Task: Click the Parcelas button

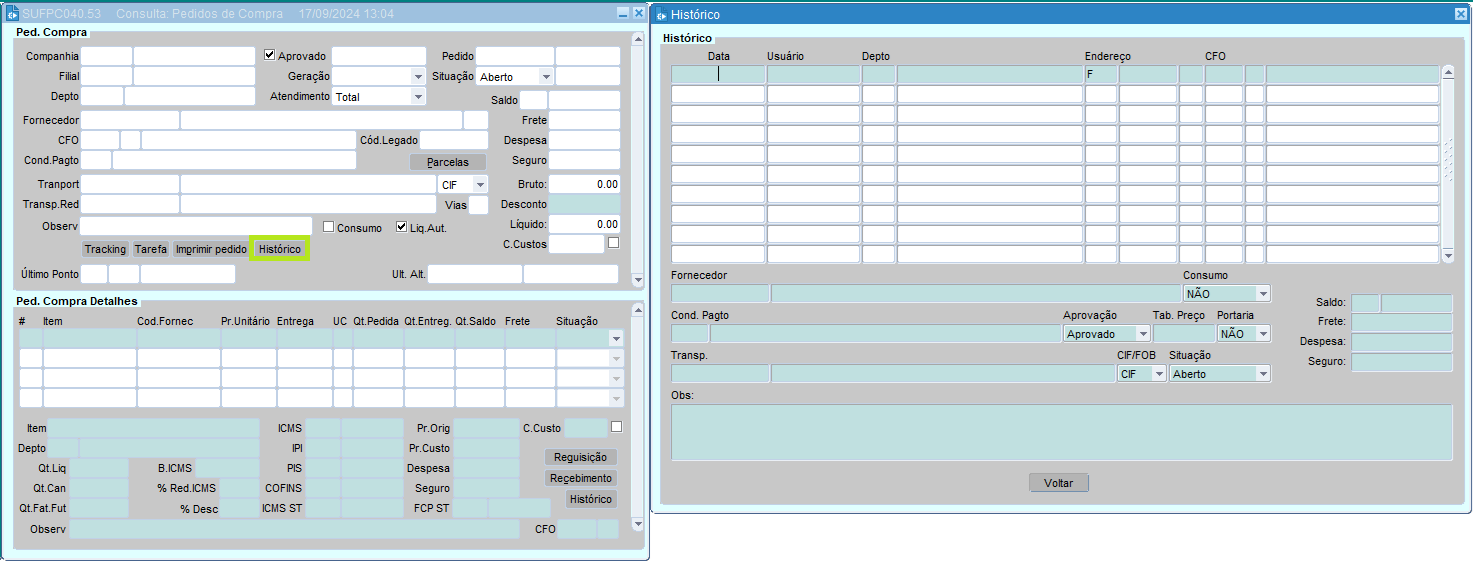Action: (x=447, y=162)
